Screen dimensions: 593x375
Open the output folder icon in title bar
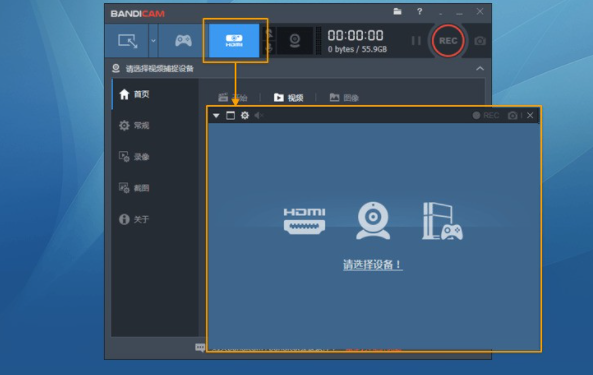pos(397,11)
